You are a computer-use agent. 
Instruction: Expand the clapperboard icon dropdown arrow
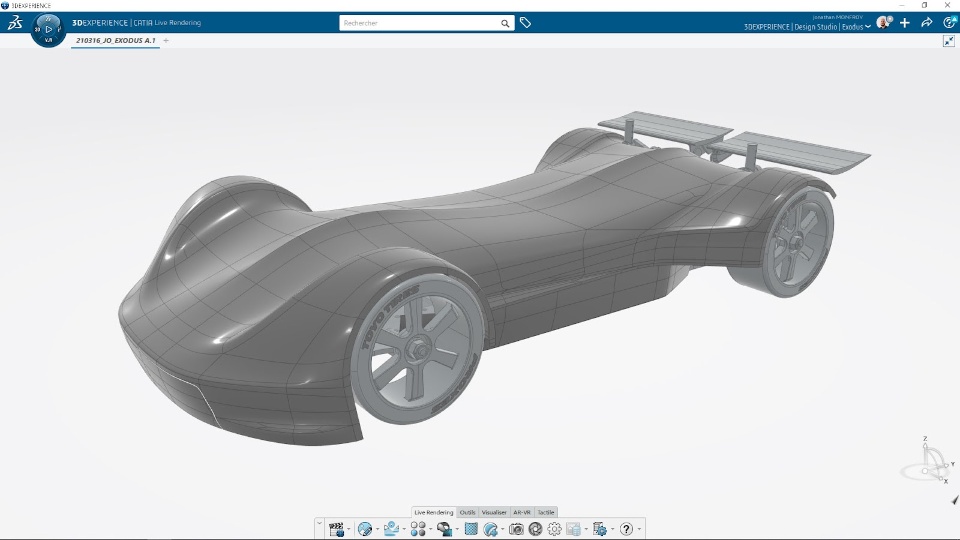(349, 529)
